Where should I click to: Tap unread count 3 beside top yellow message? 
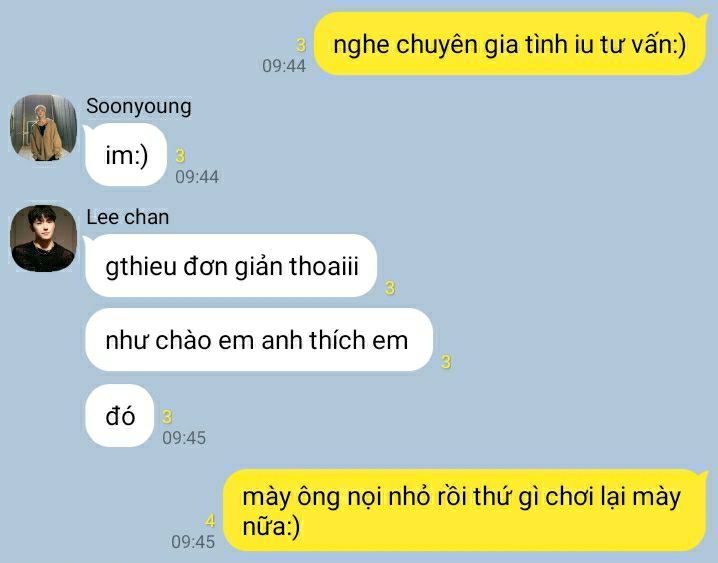[x=301, y=45]
